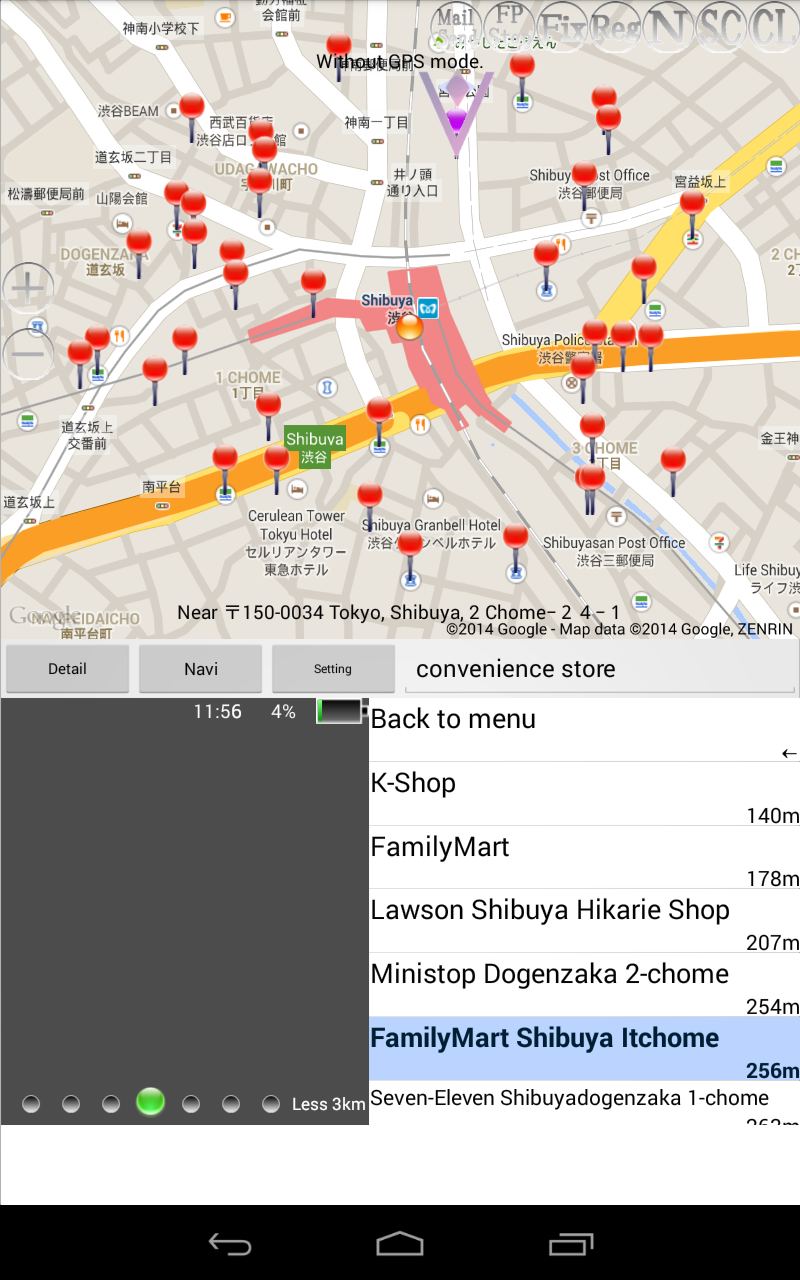
Task: Tap the Without GPS mode text
Action: click(x=400, y=61)
